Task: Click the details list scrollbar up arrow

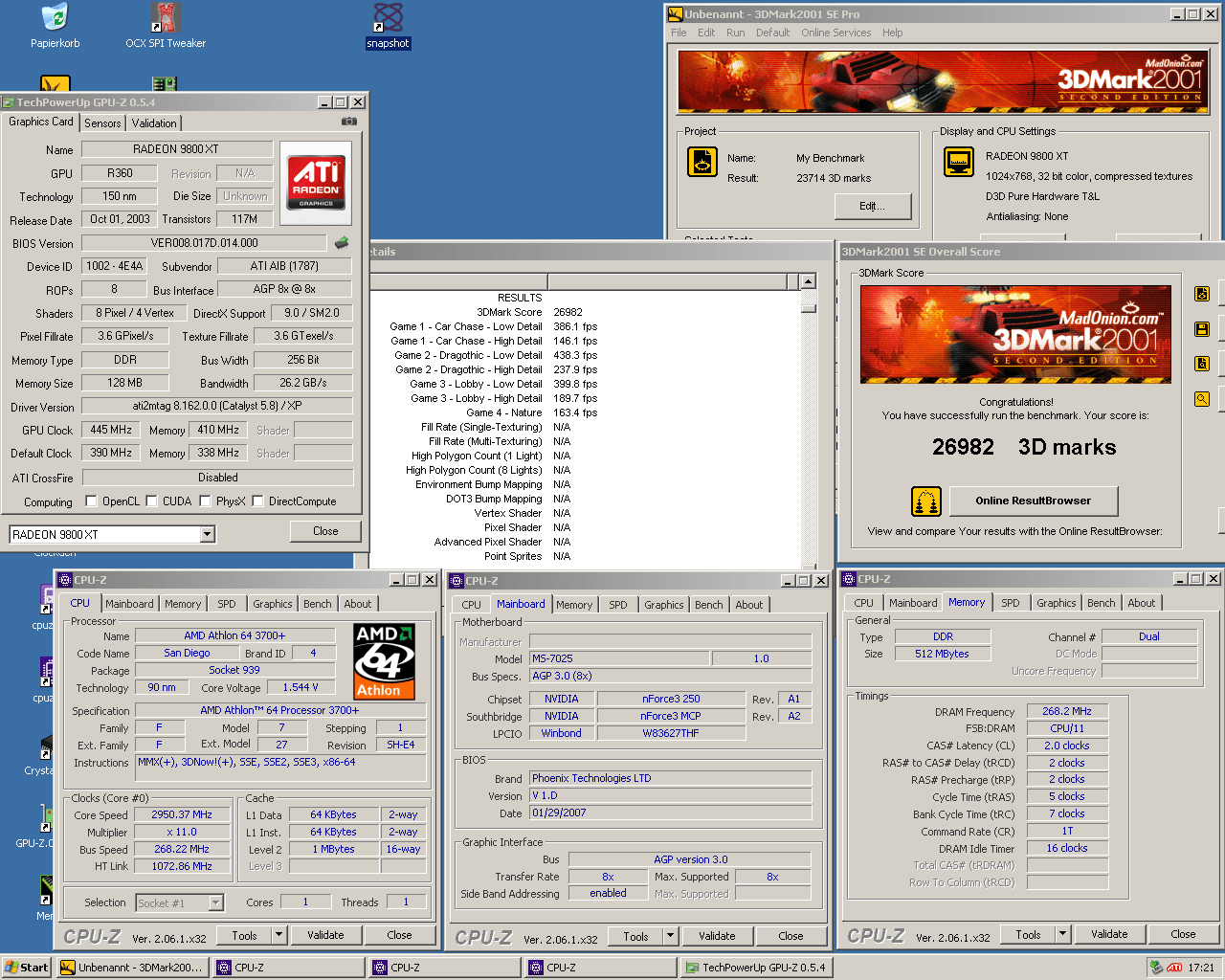Action: tap(809, 281)
